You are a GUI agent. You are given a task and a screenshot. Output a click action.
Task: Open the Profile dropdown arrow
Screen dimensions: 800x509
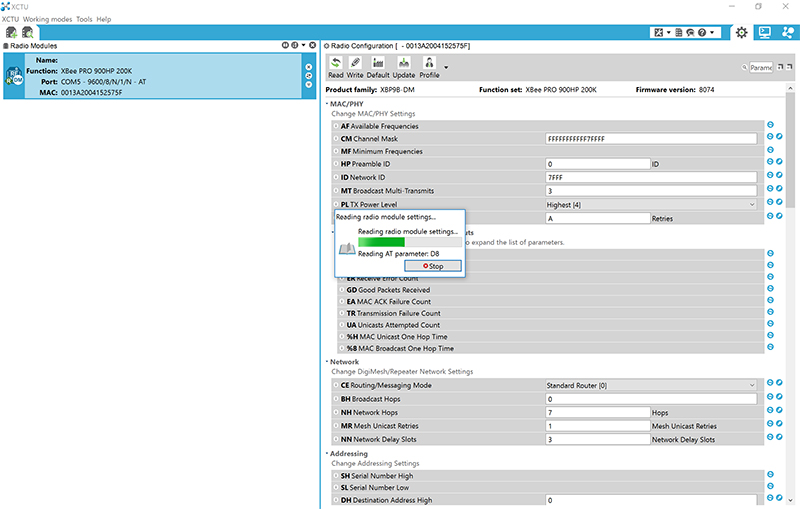click(x=446, y=67)
